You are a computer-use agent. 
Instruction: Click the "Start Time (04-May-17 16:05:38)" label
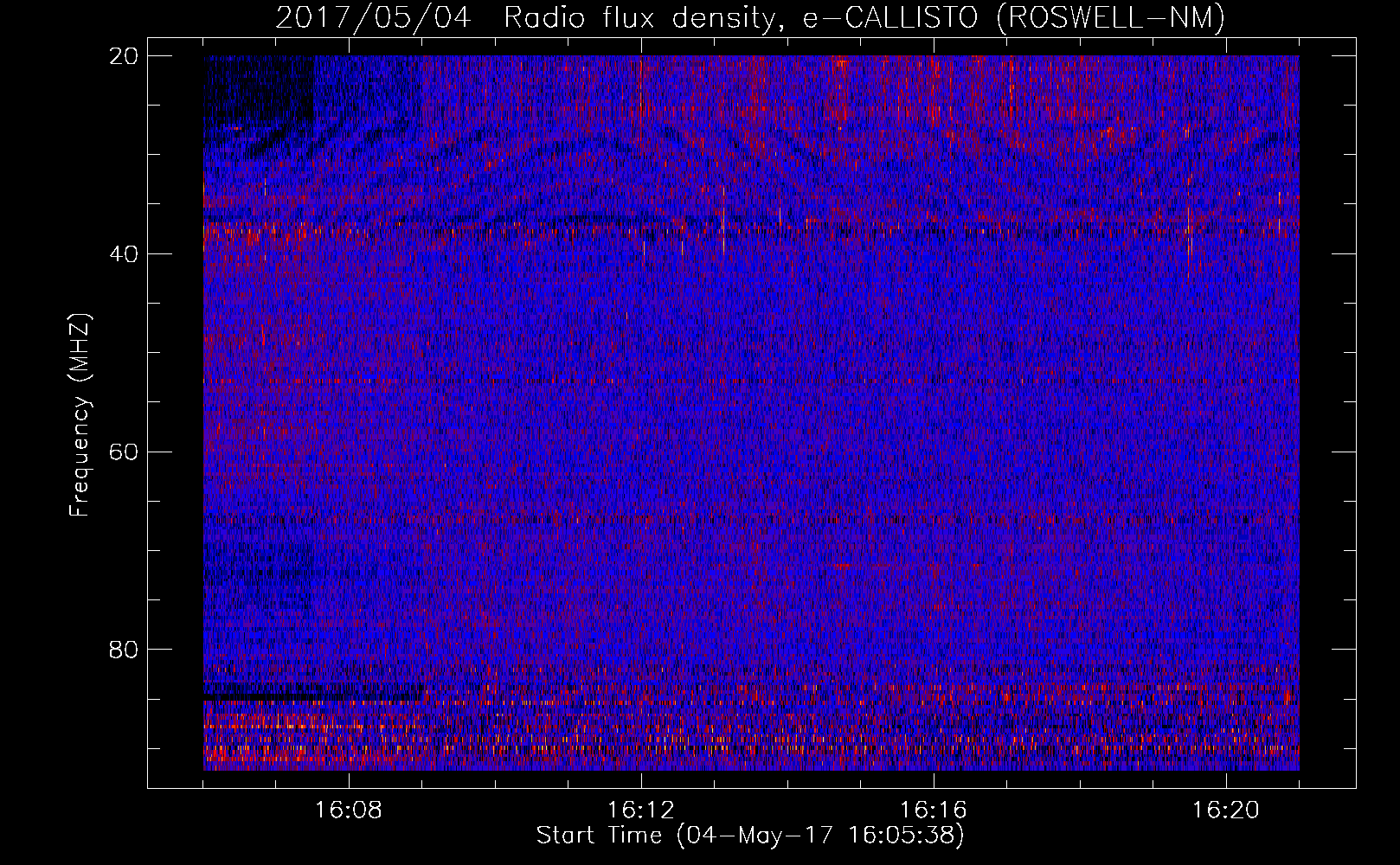[750, 836]
